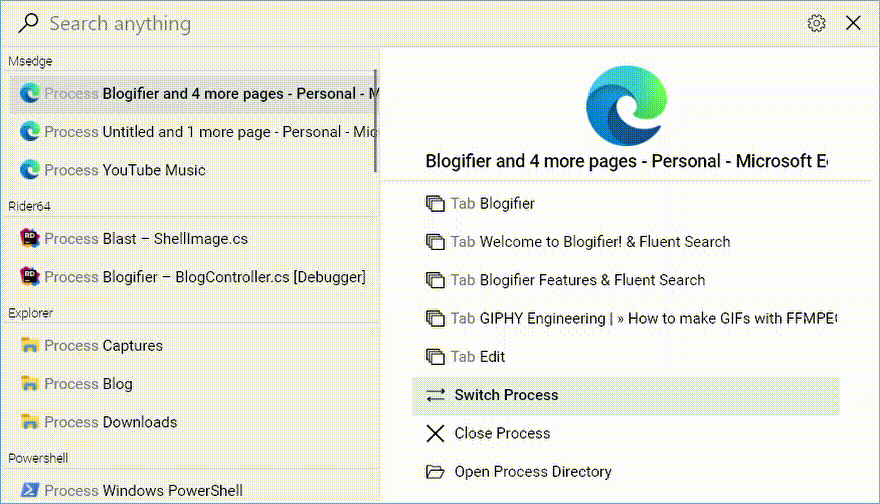Click tab icon next to GIPHY Engineering
Image resolution: width=880 pixels, height=504 pixels.
click(435, 318)
